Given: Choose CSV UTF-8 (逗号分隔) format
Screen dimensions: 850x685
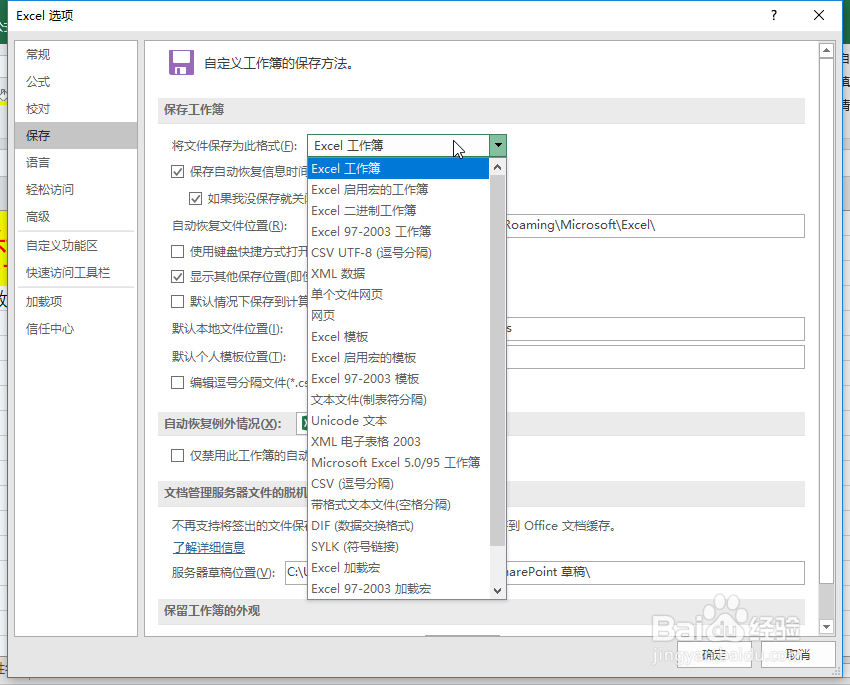Looking at the screenshot, I should (398, 253).
